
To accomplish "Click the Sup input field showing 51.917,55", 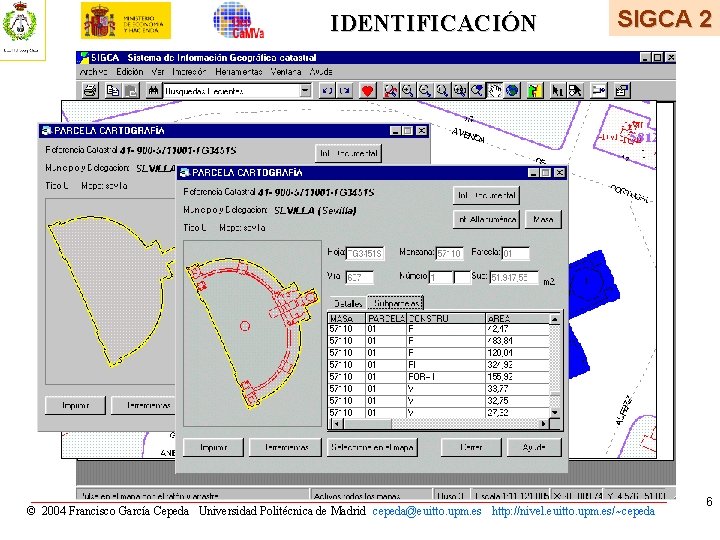I will 514,277.
